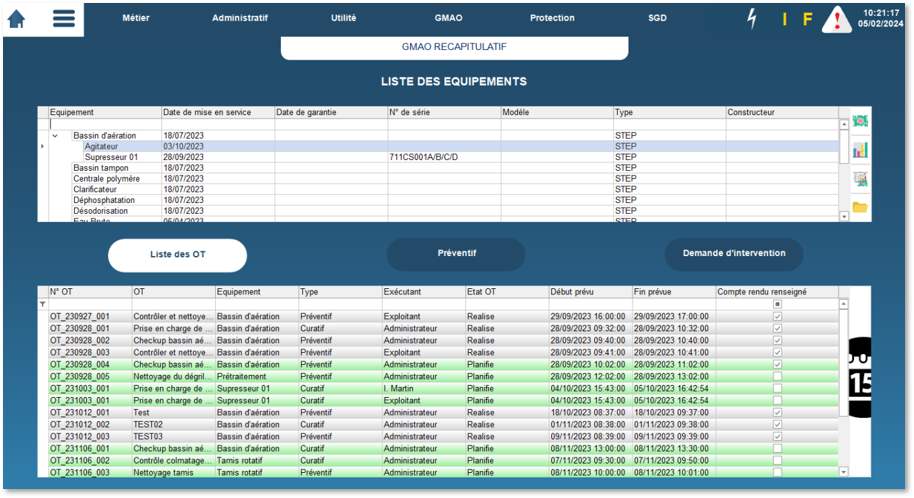The width and height of the screenshot is (914, 498).
Task: Select the Désodorisation equipment row
Action: pos(443,211)
